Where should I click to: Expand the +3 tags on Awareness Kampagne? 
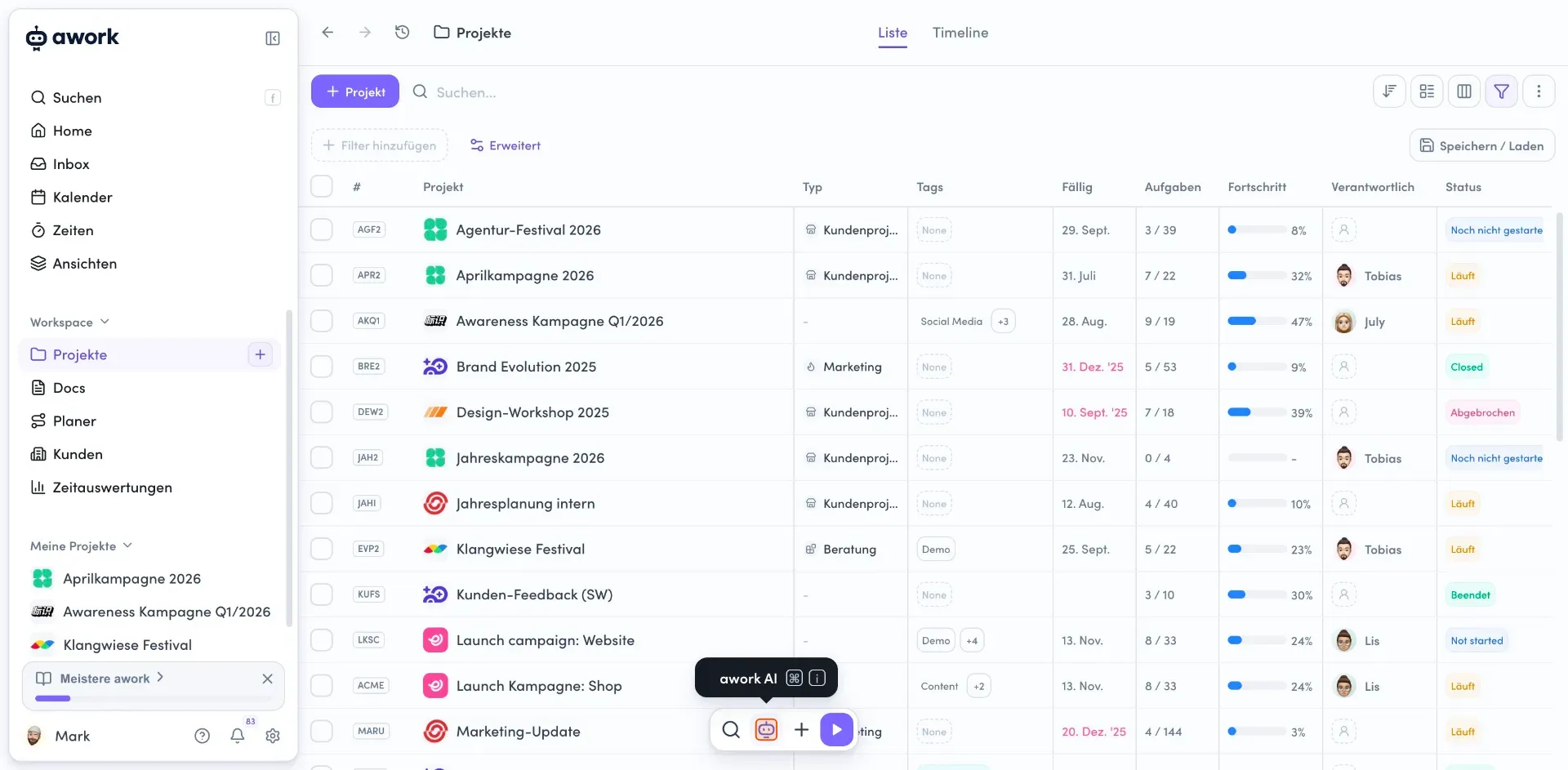1003,321
